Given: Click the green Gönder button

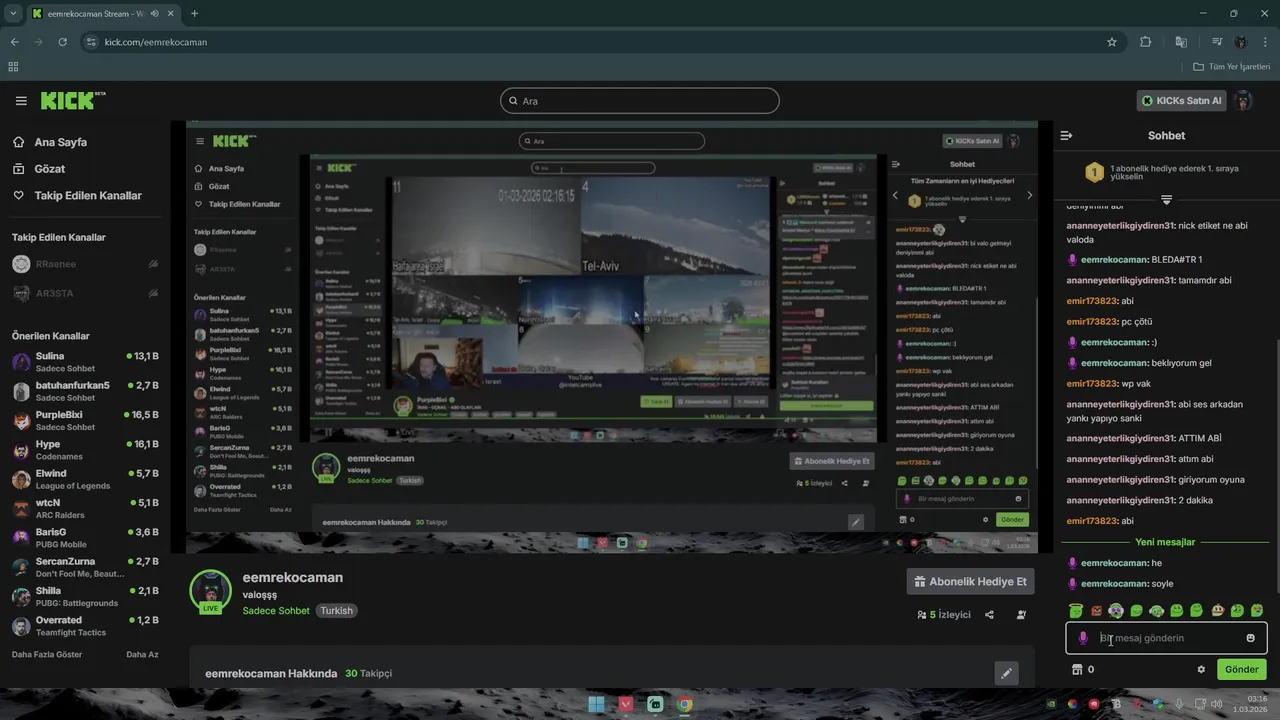Looking at the screenshot, I should tap(1241, 670).
